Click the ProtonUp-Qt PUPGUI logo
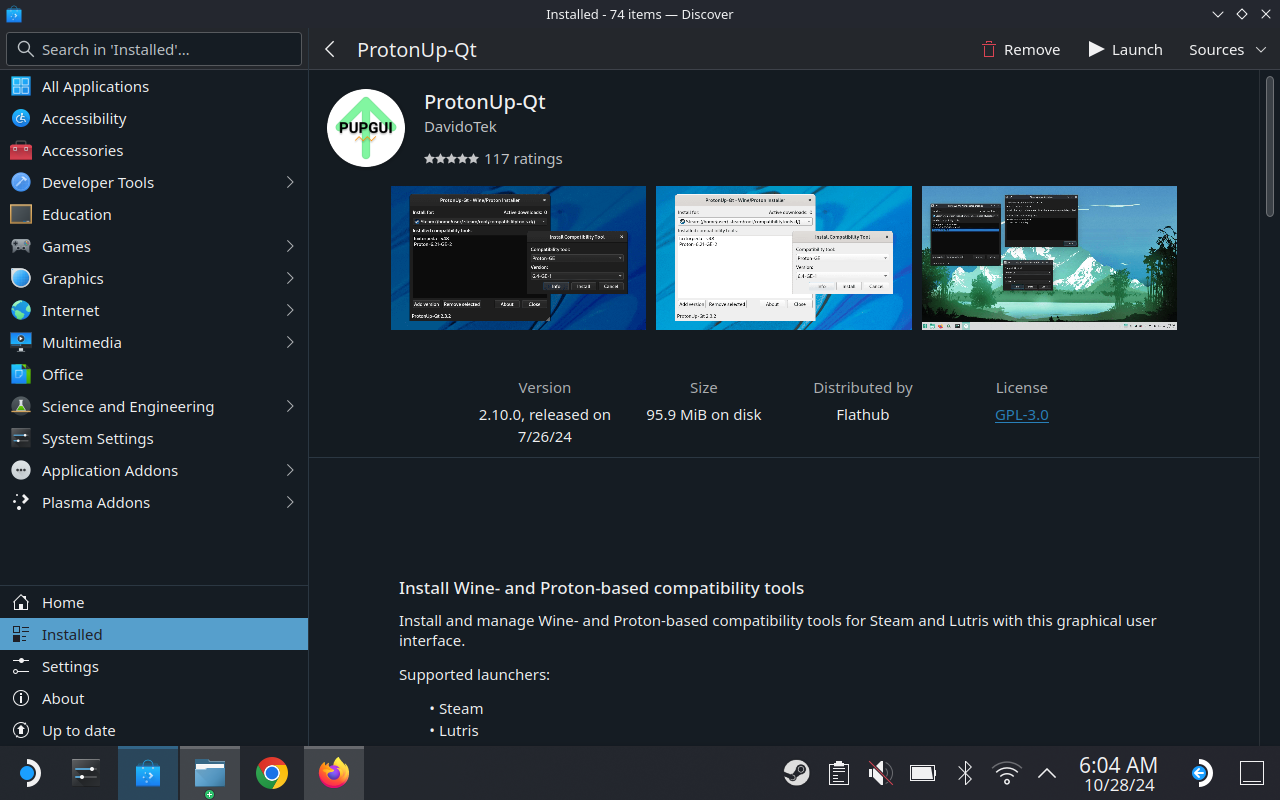 365,127
